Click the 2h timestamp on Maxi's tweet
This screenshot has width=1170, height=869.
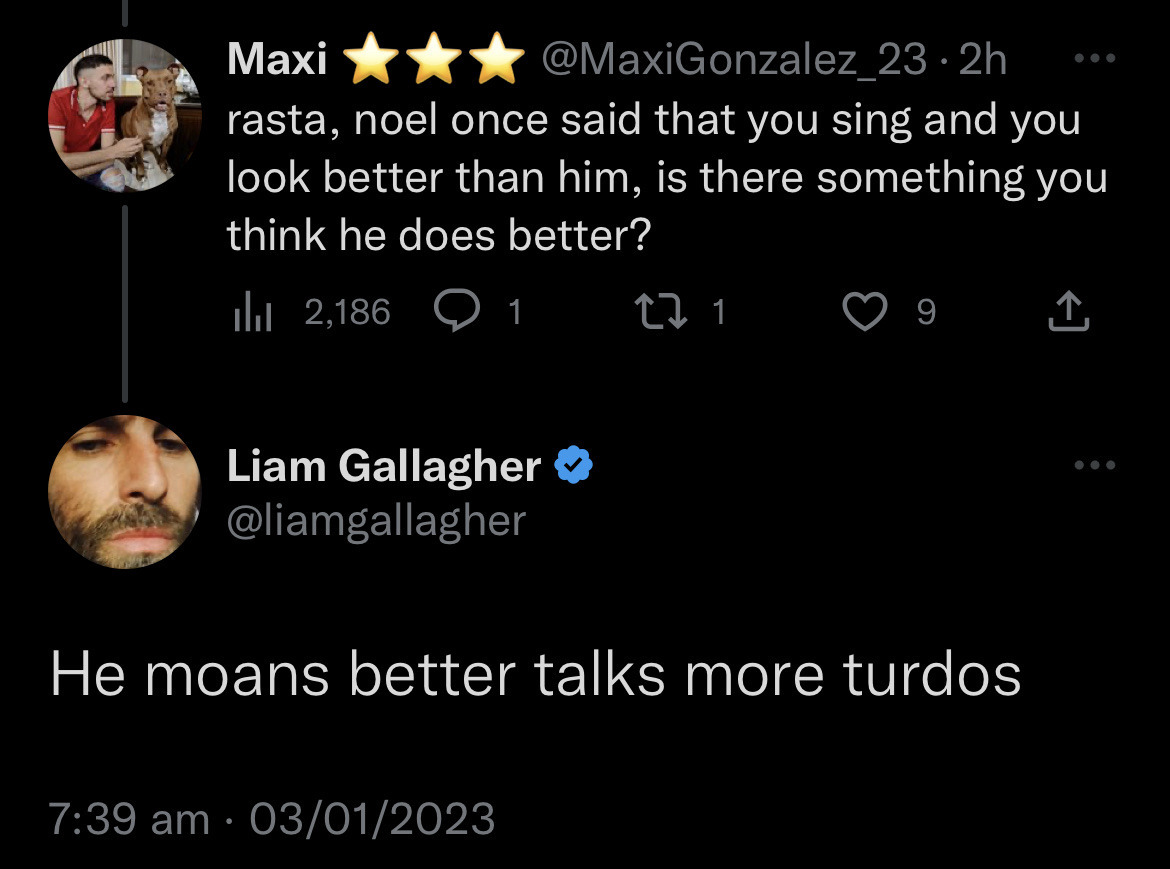tap(982, 59)
